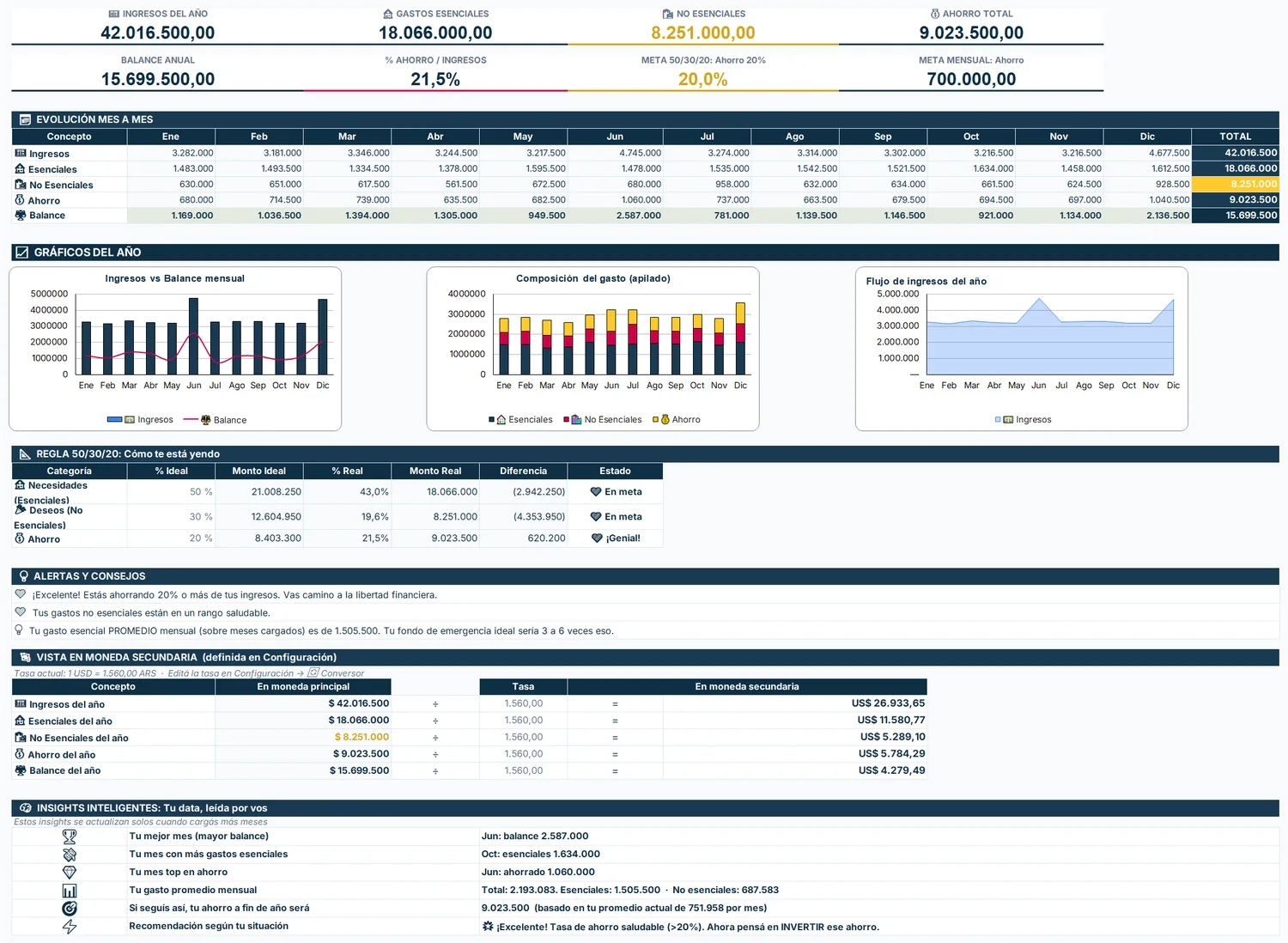The height and width of the screenshot is (943, 1288).
Task: Click the piggy bank icon beside AHORRO TOTAL
Action: click(935, 14)
